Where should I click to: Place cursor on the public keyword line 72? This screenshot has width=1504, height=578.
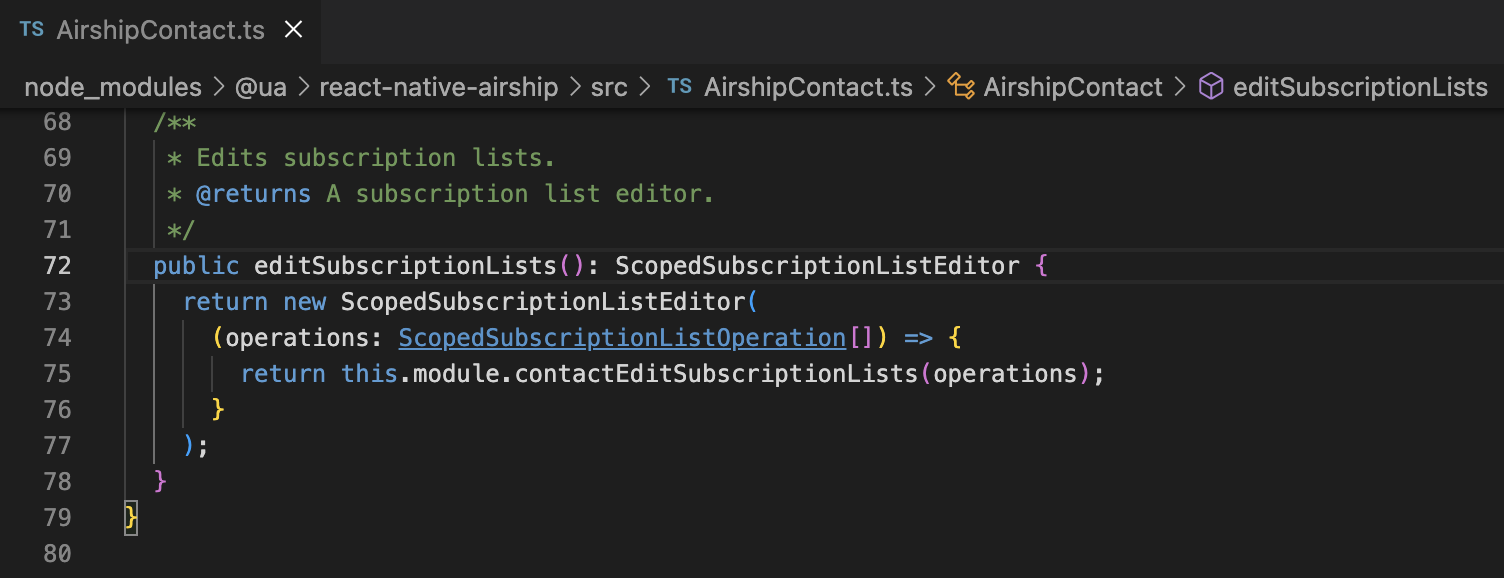tap(196, 265)
